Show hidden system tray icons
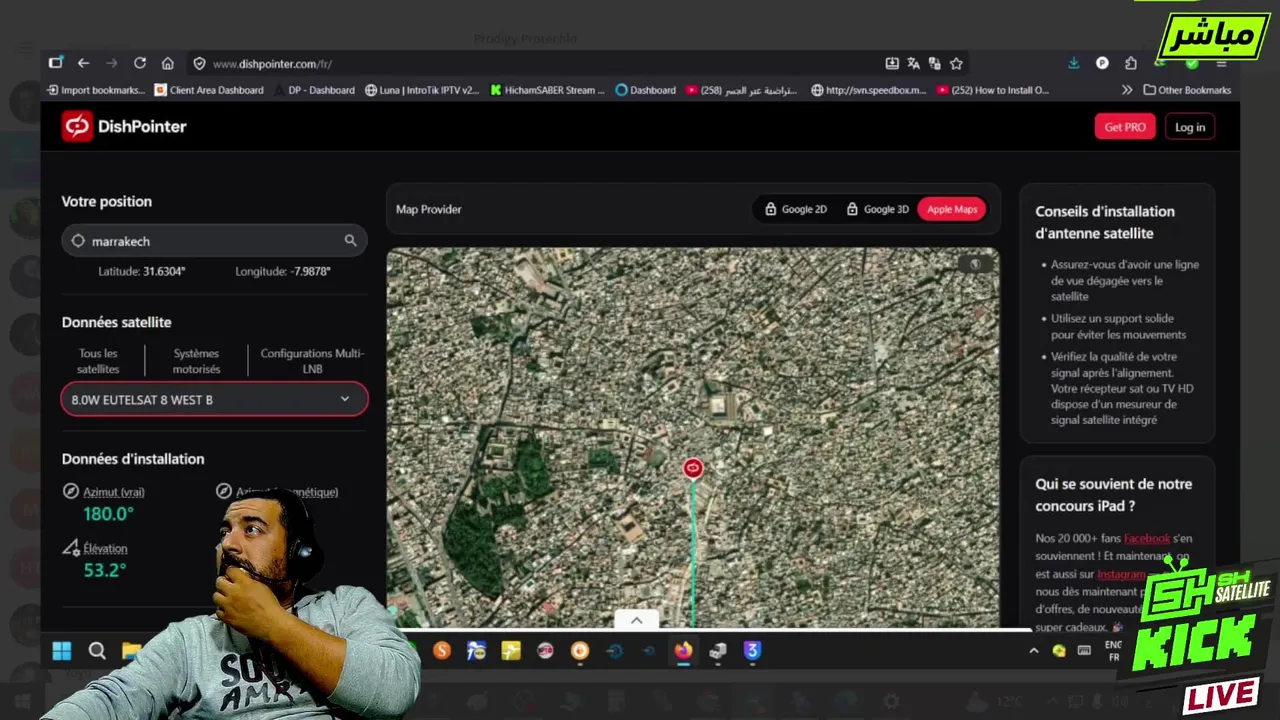The width and height of the screenshot is (1280, 720). 1034,651
